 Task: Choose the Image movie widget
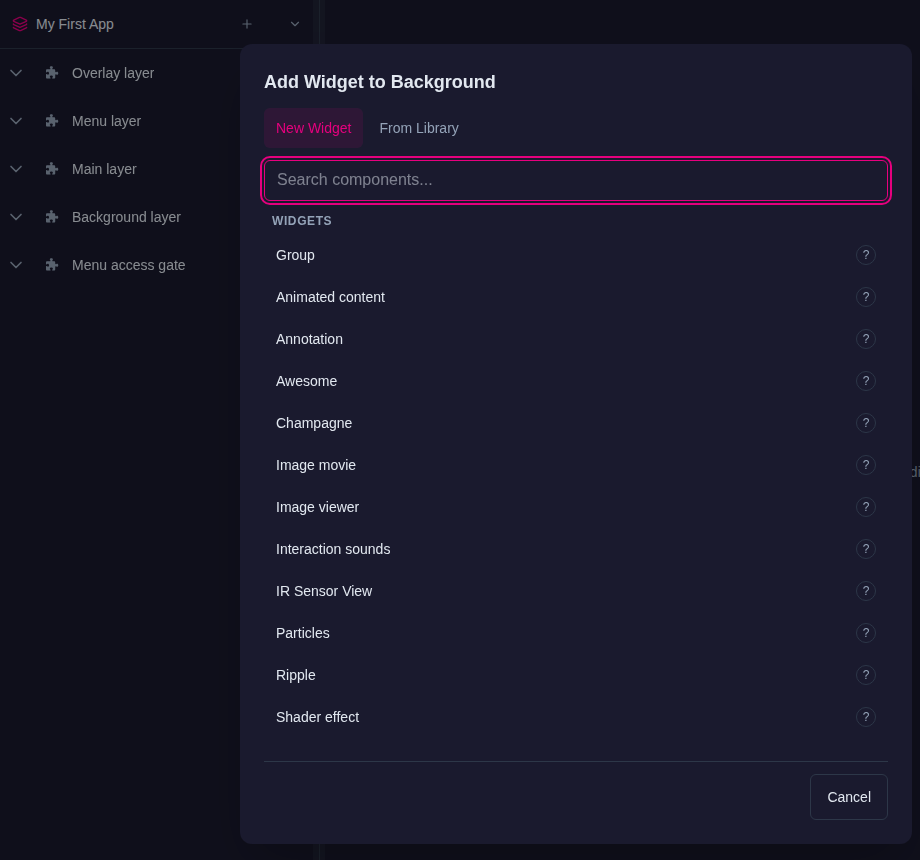click(576, 465)
